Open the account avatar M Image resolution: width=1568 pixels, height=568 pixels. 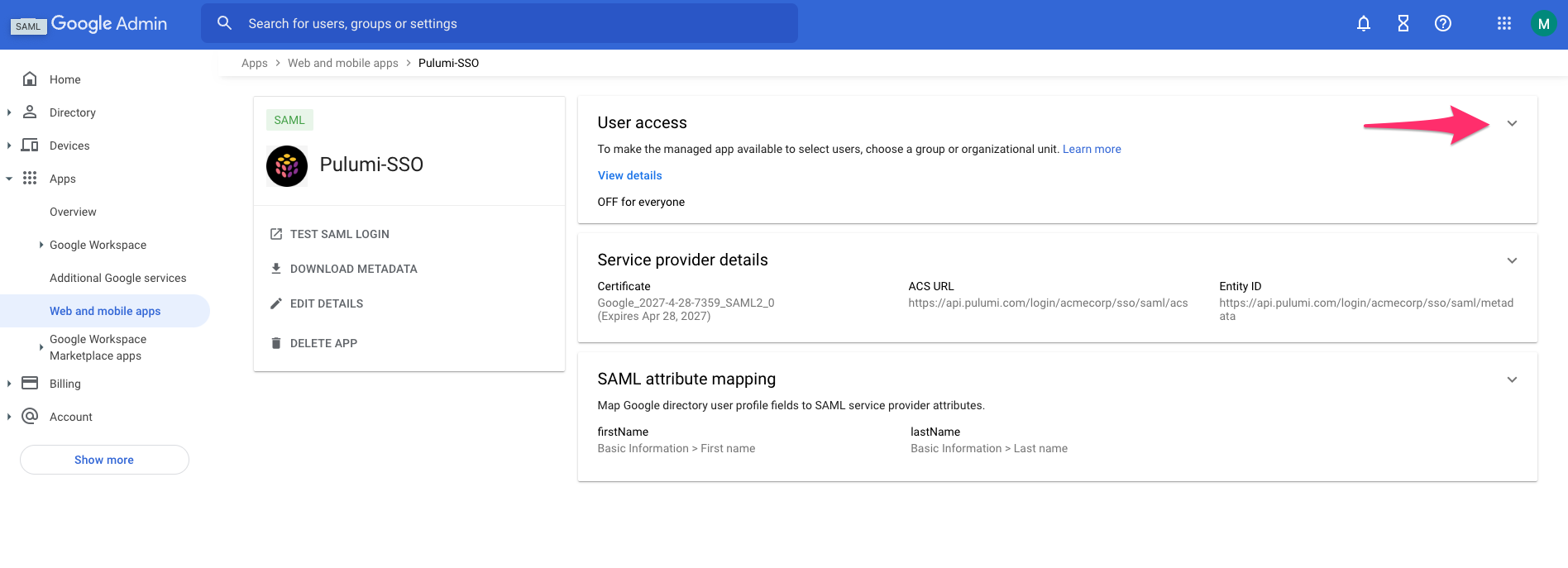tap(1543, 24)
